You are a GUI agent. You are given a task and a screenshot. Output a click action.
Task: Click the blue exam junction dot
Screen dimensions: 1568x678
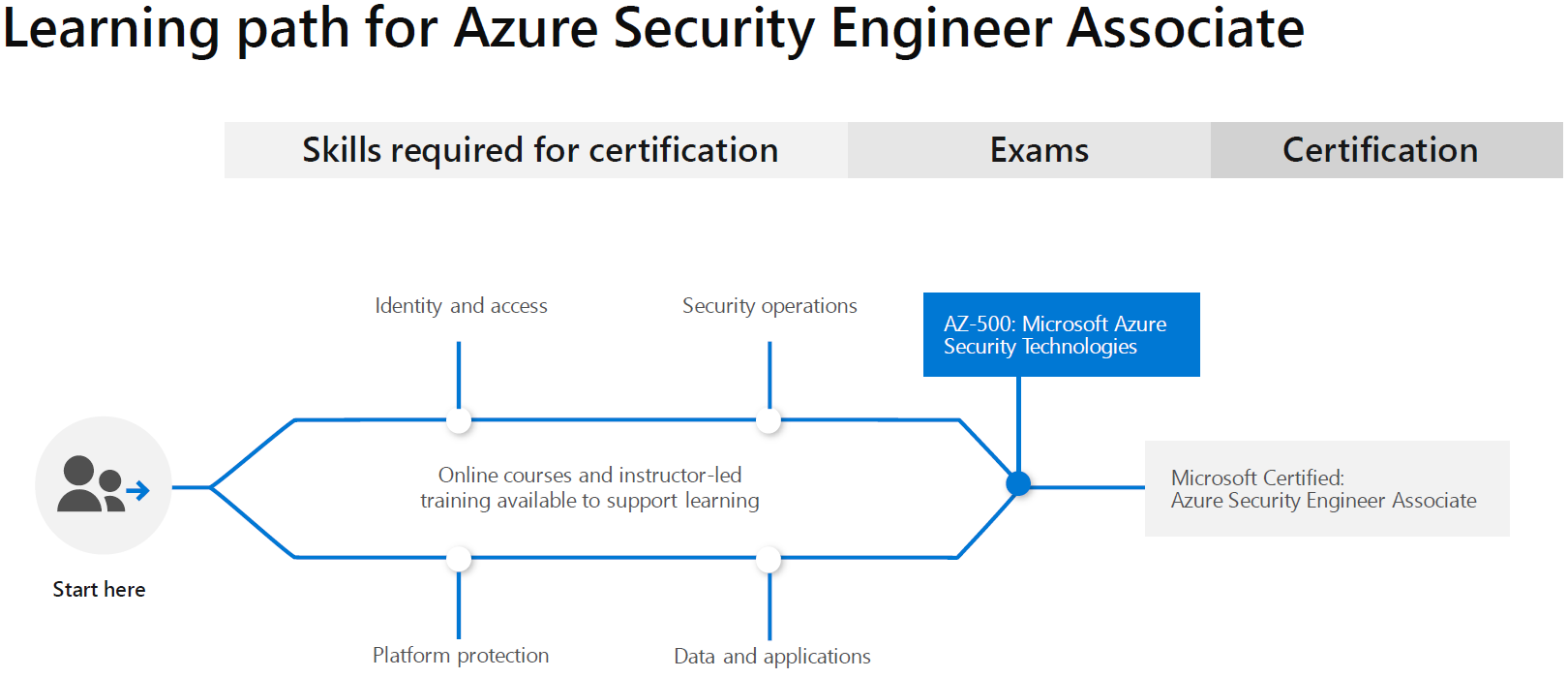pyautogui.click(x=1018, y=483)
